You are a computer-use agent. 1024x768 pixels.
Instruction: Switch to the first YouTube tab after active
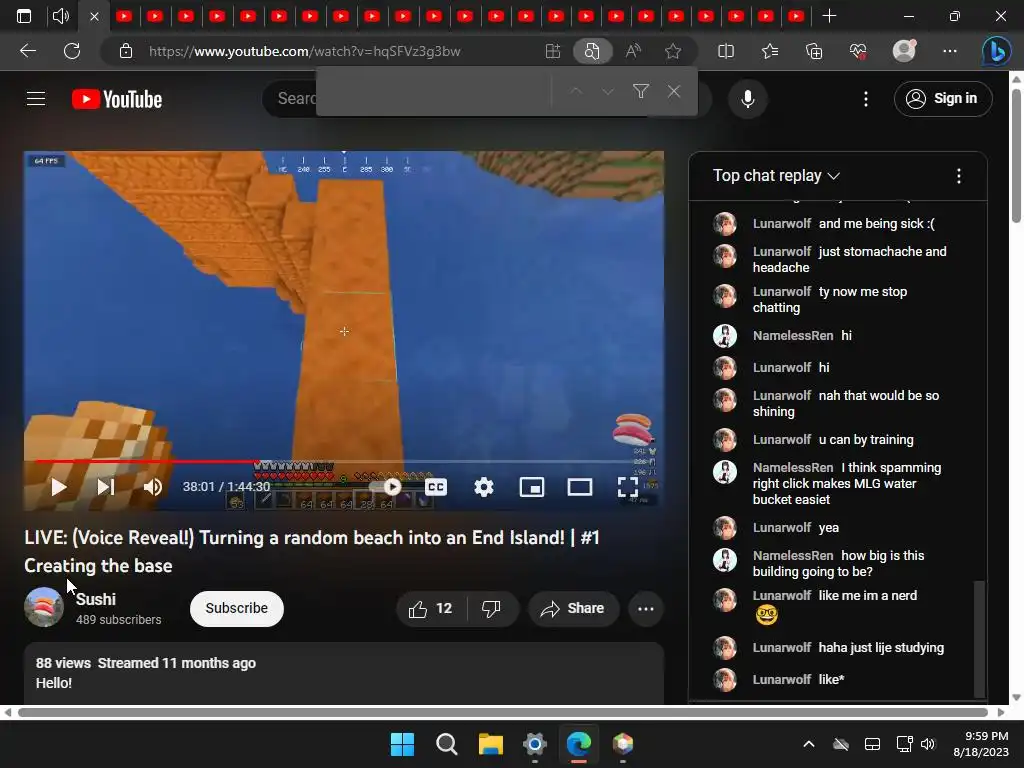tap(124, 16)
